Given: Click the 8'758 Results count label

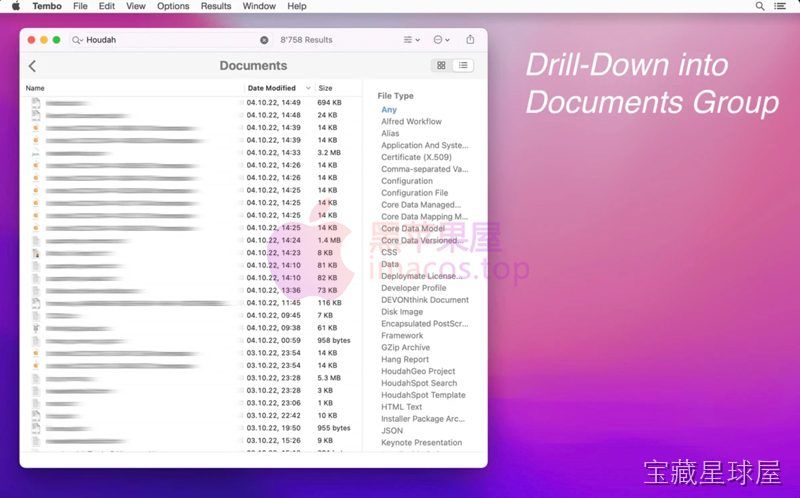Looking at the screenshot, I should click(306, 40).
